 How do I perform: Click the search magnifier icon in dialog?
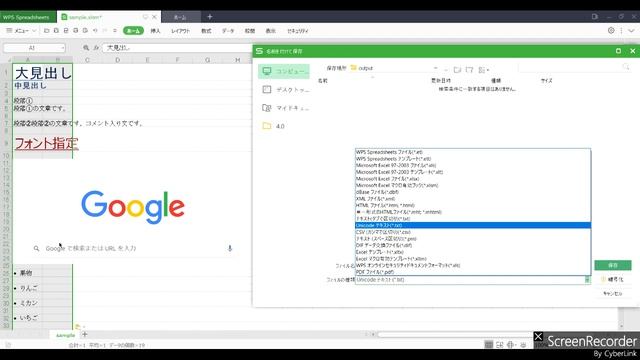(x=626, y=67)
